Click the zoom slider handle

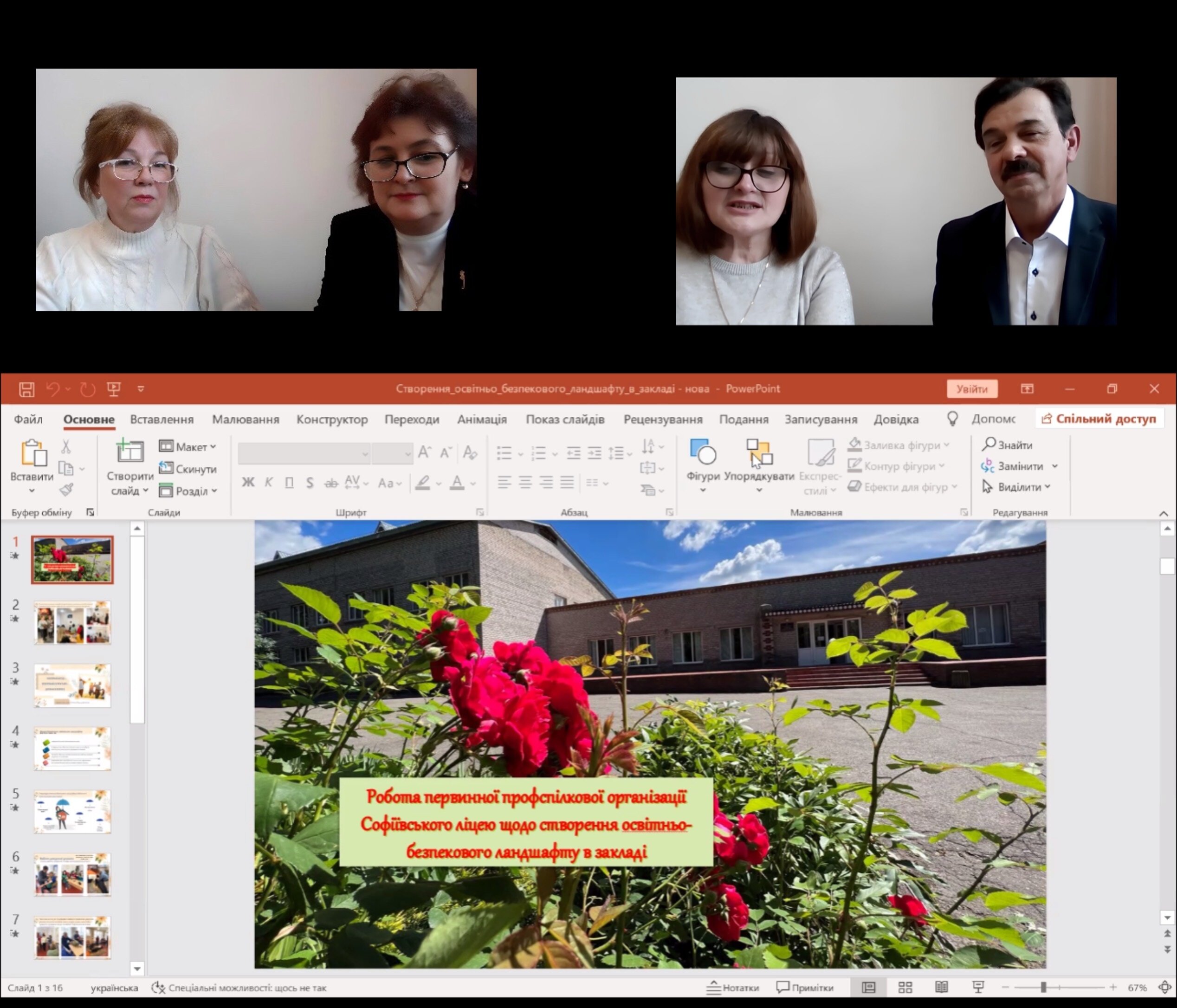(x=1043, y=988)
